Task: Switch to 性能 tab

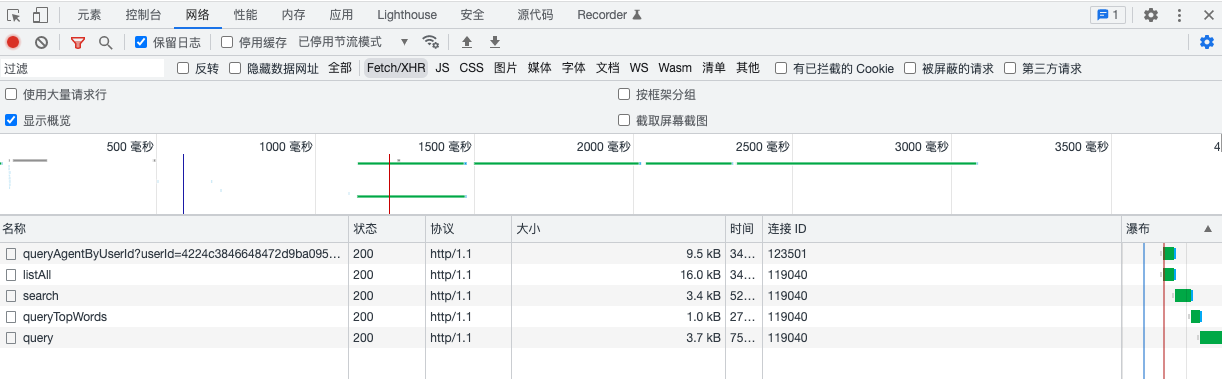Action: tap(245, 15)
